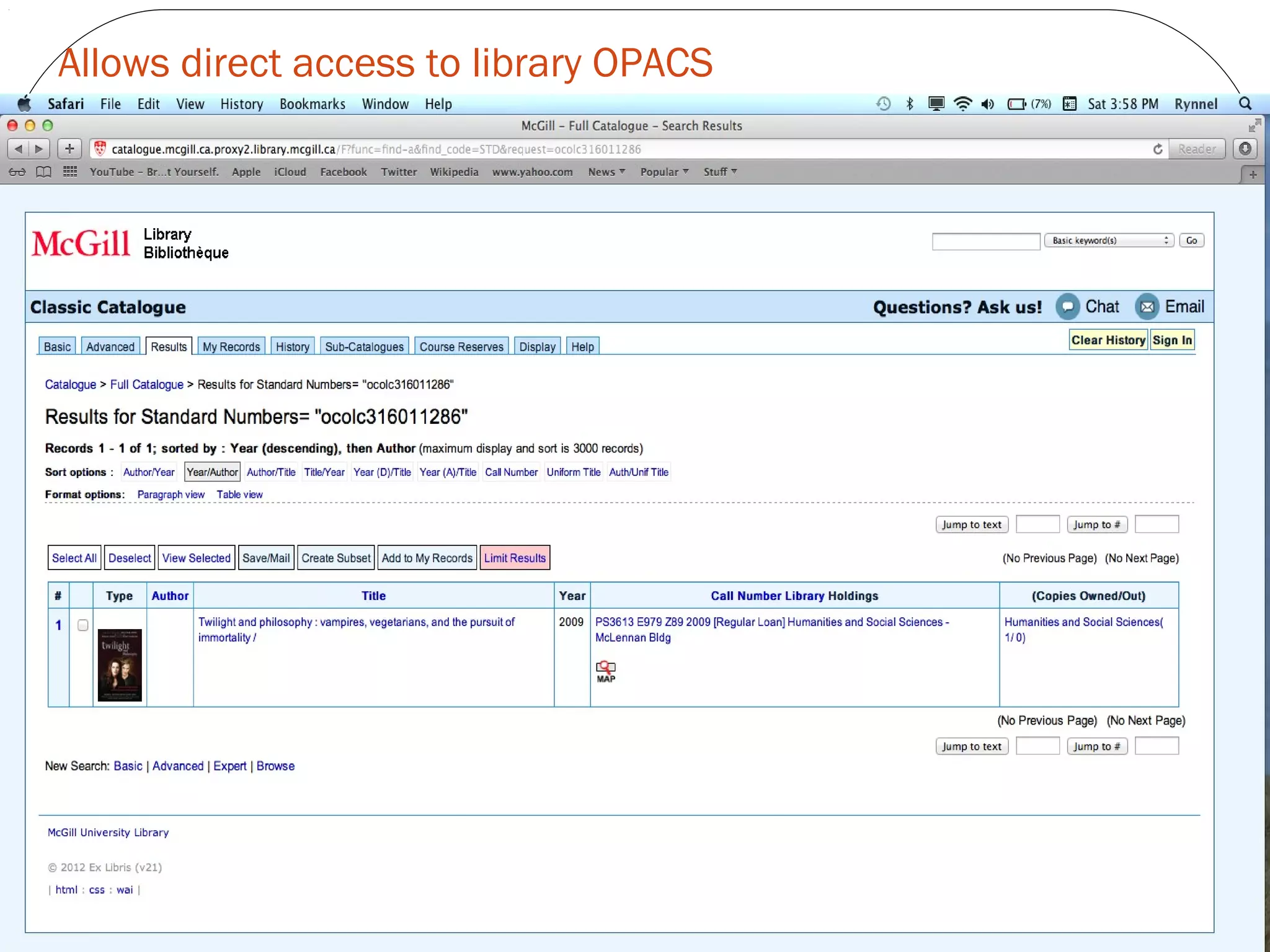
Task: Click the Safari back arrow button
Action: click(x=19, y=149)
